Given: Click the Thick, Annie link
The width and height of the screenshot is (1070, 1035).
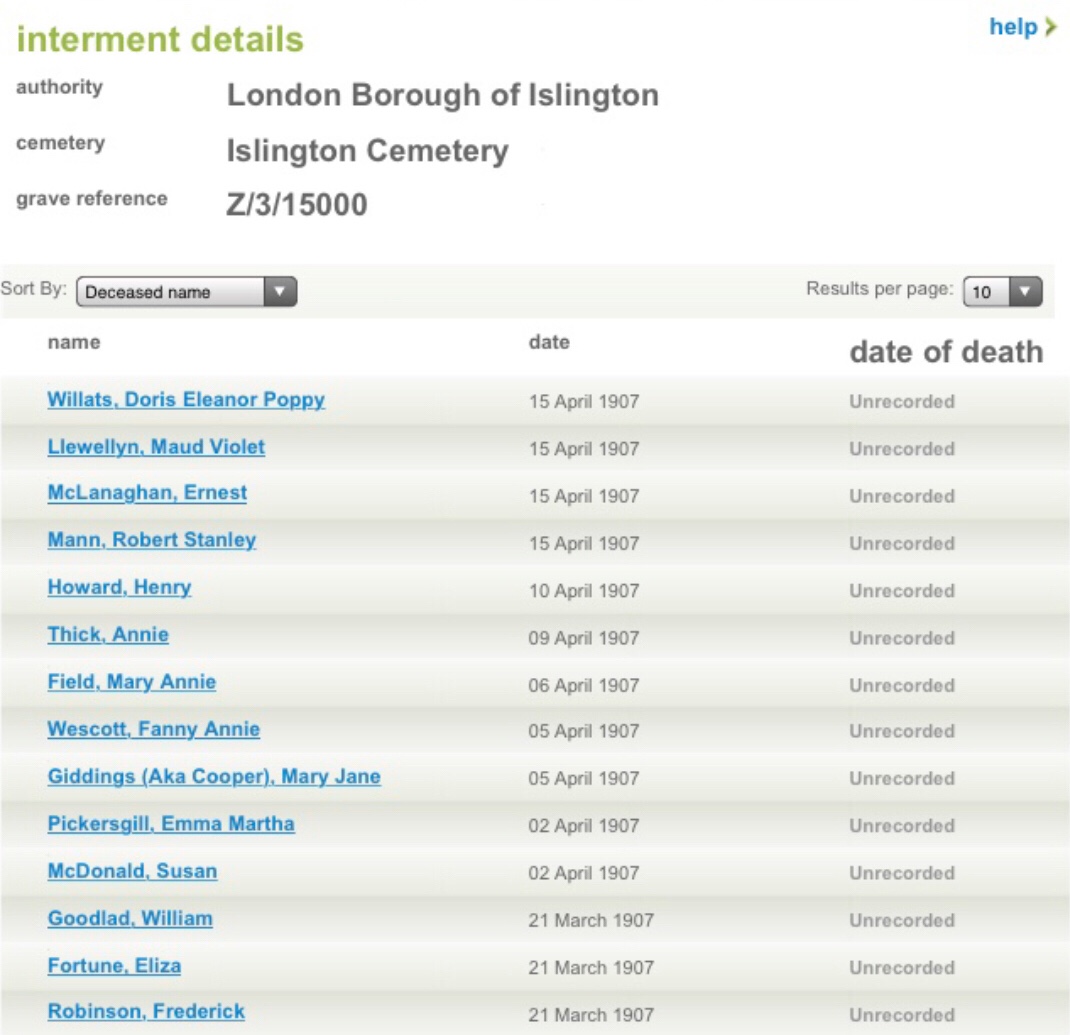Looking at the screenshot, I should pos(108,635).
